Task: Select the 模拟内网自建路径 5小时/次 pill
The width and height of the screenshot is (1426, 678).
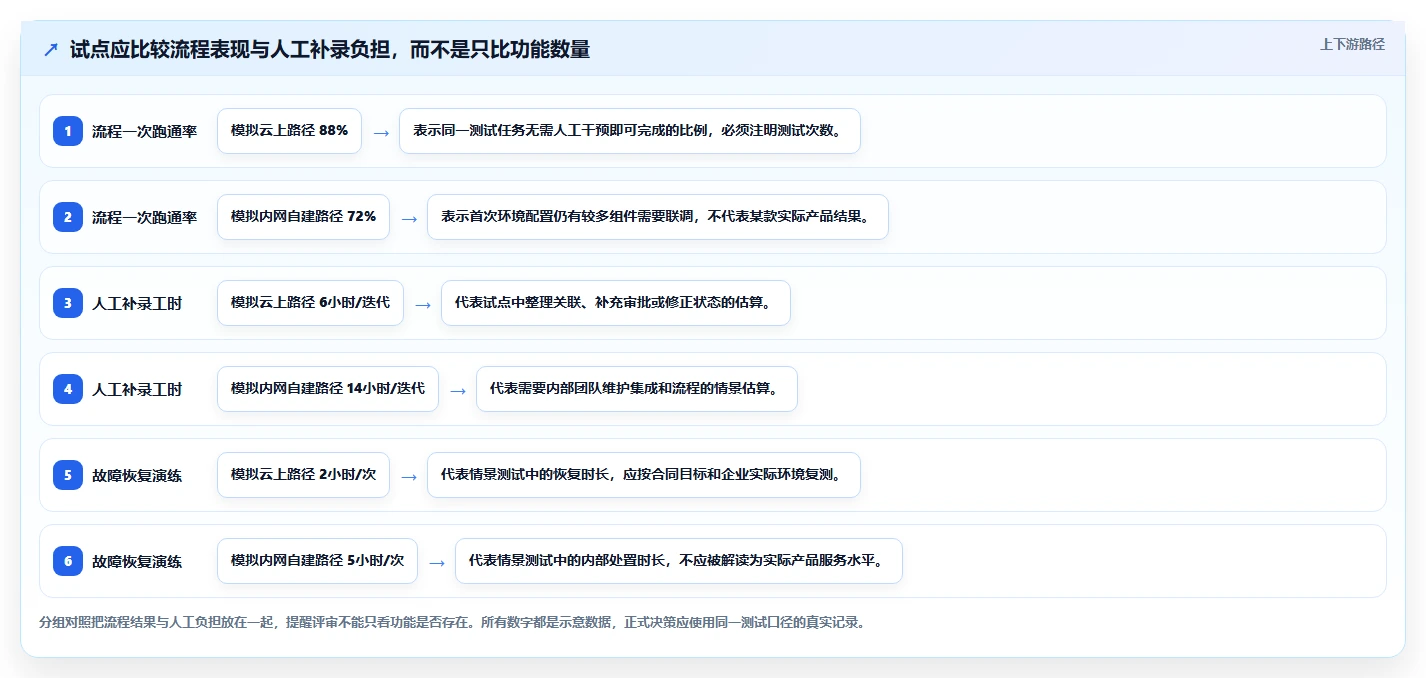Action: tap(317, 561)
